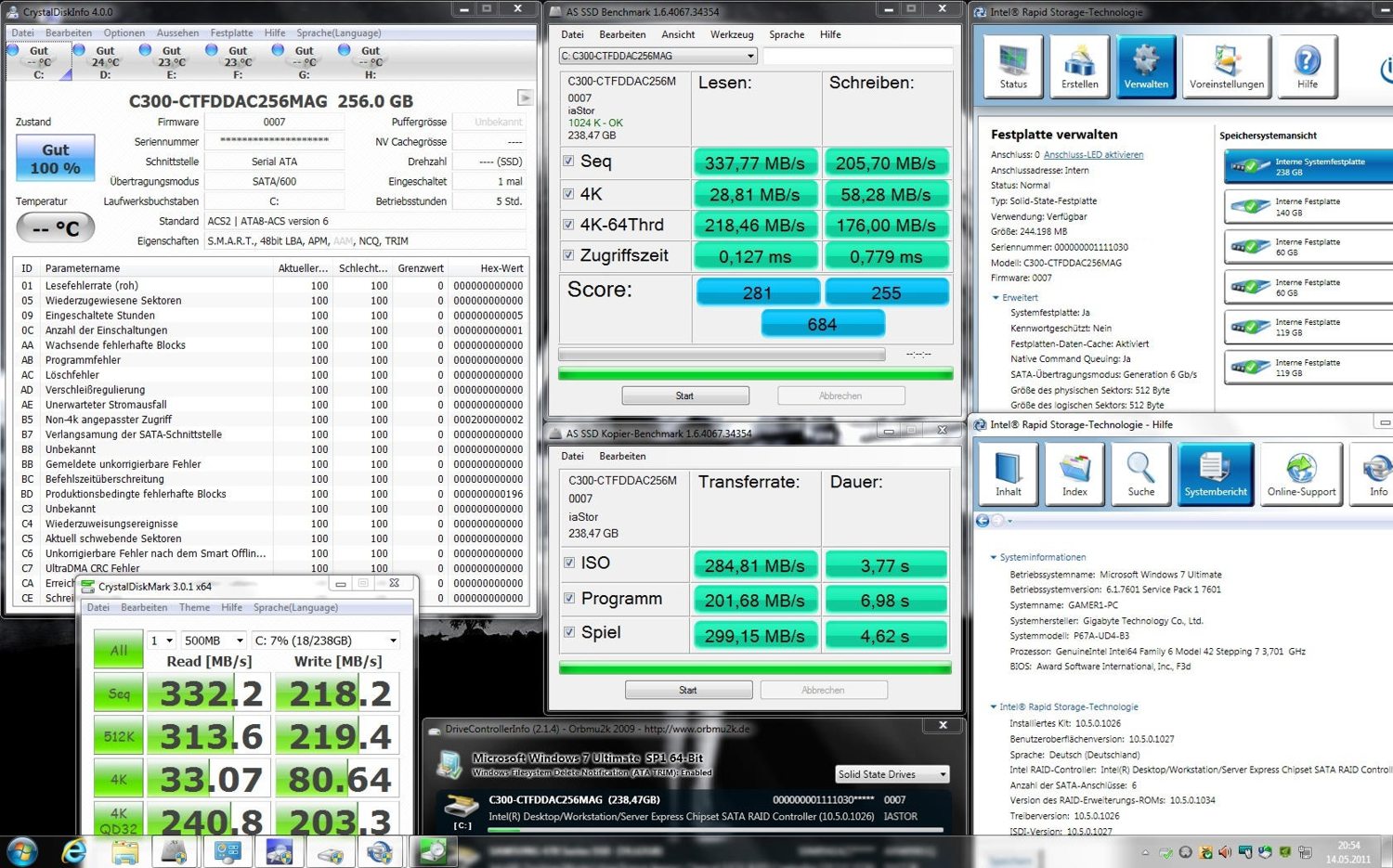Open the Werkzeug menu in AS SSD
Image resolution: width=1393 pixels, height=868 pixels.
tap(732, 34)
